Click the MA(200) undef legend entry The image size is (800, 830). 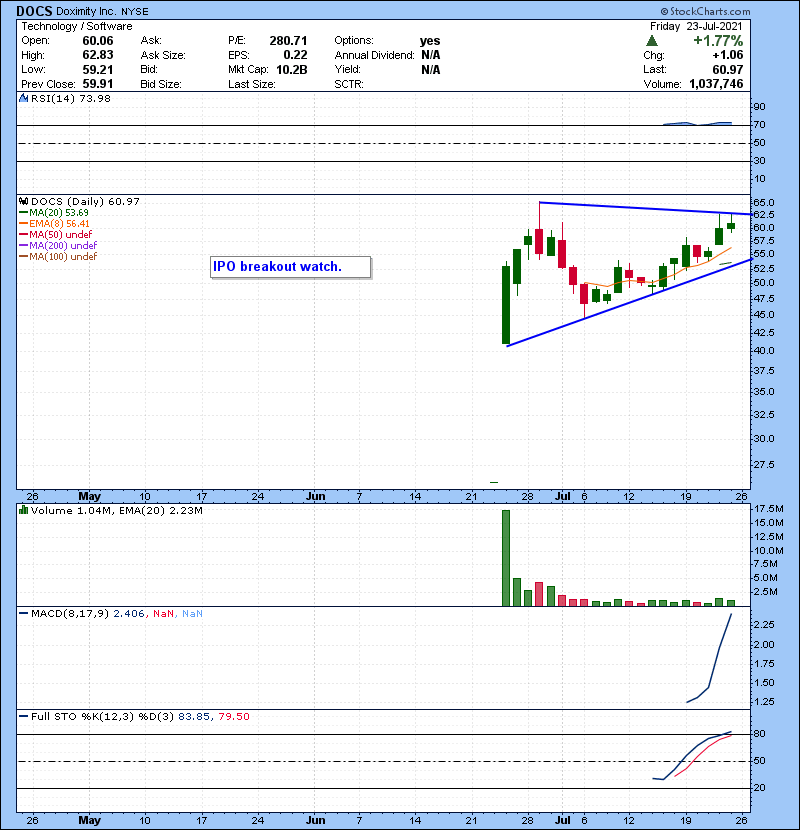pyautogui.click(x=58, y=246)
